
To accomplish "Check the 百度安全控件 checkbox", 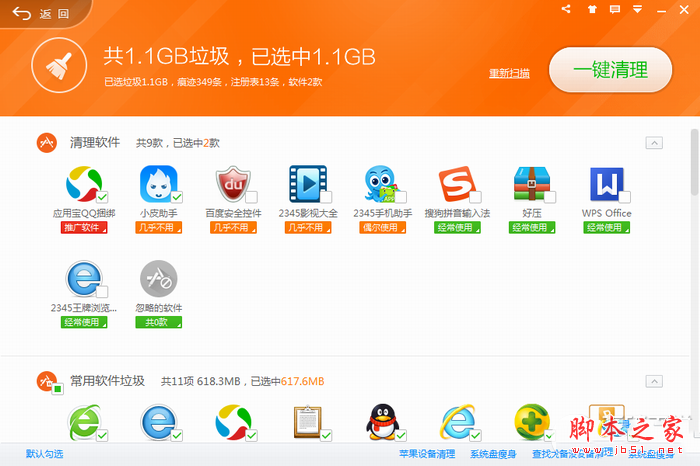I will (x=252, y=197).
